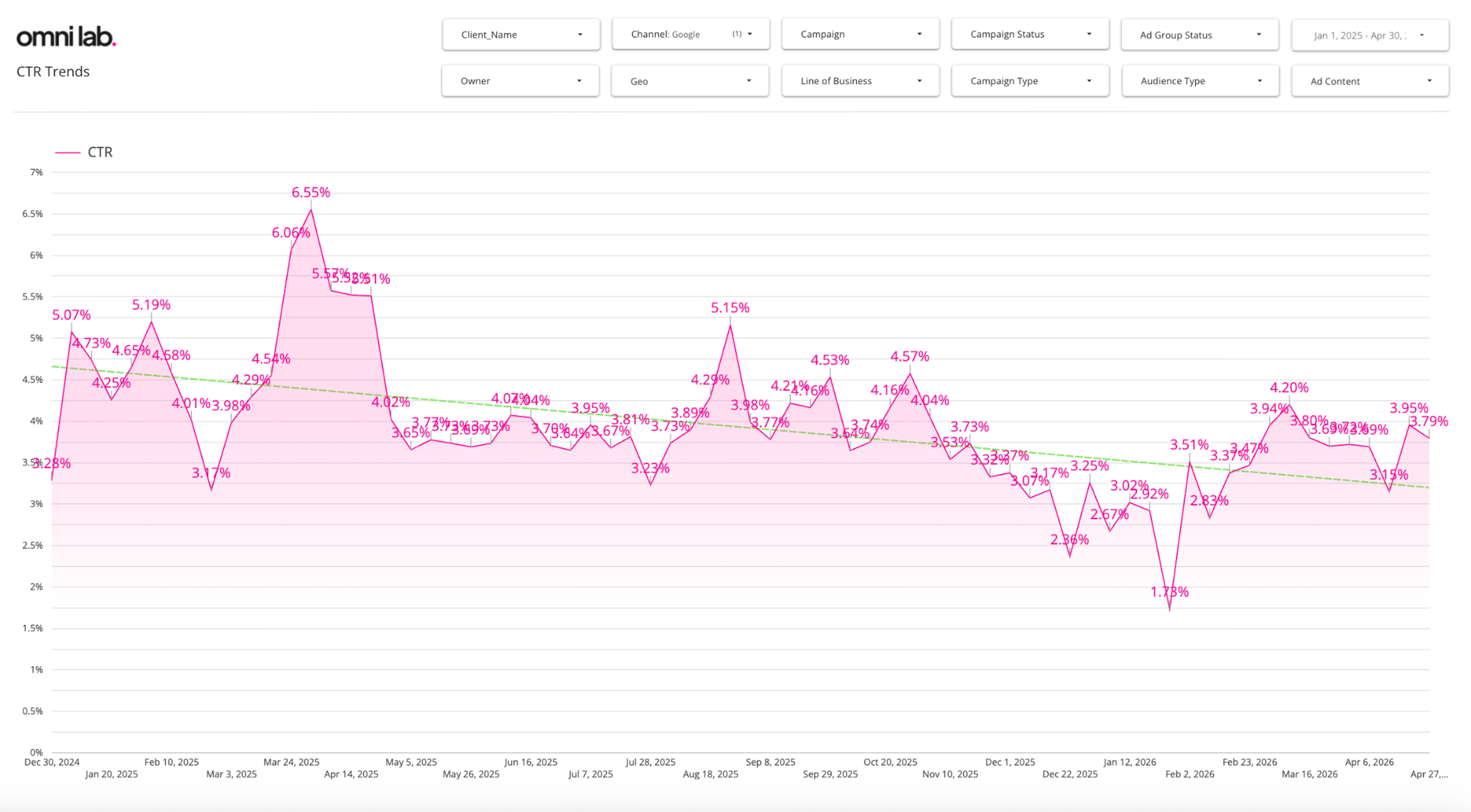Viewport: 1471px width, 812px height.
Task: Click the CTR Trends page title
Action: tap(53, 71)
